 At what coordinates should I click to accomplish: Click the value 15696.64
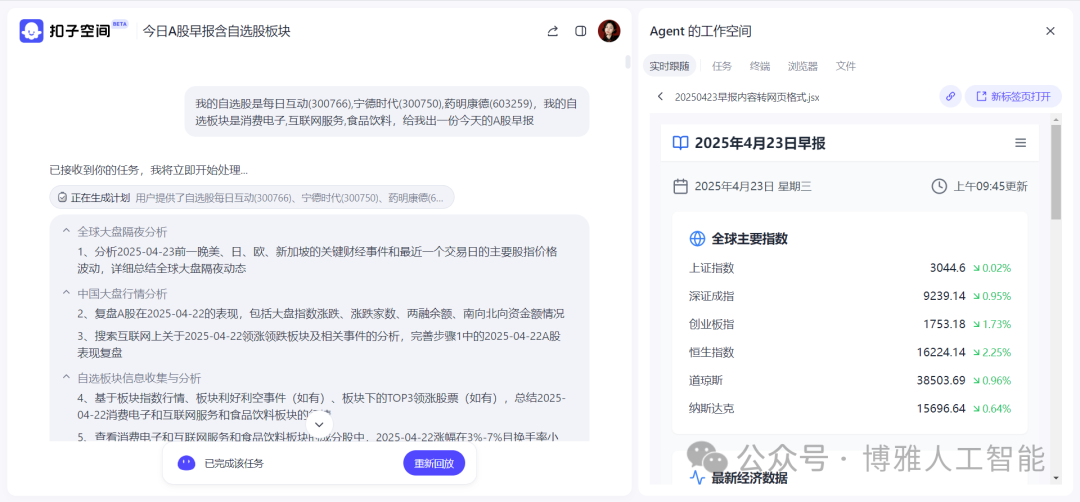[941, 408]
